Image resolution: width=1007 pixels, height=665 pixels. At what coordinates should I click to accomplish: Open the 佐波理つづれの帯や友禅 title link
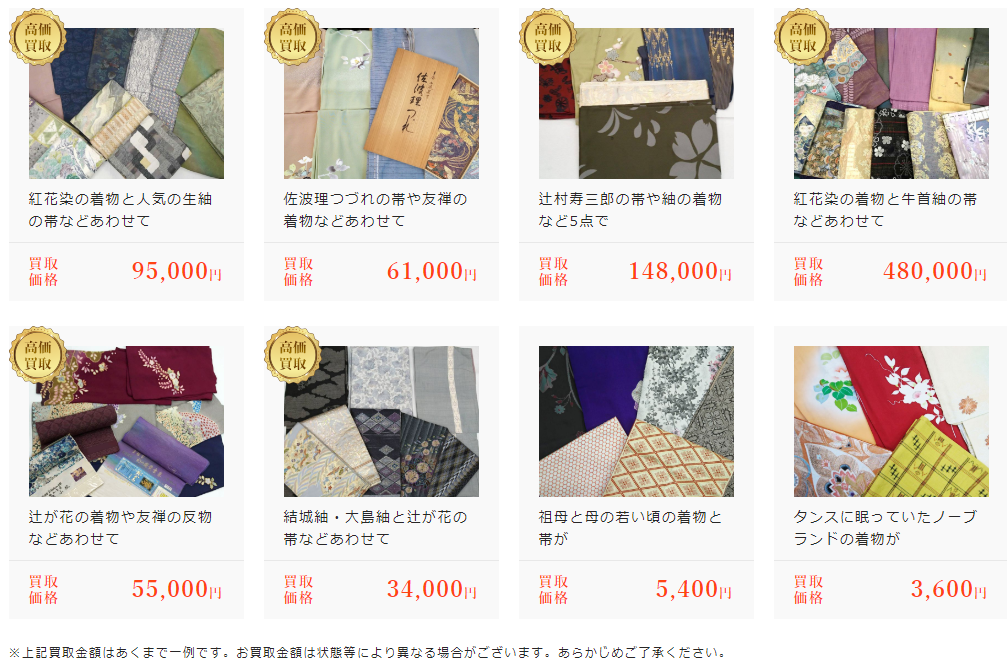(x=376, y=210)
